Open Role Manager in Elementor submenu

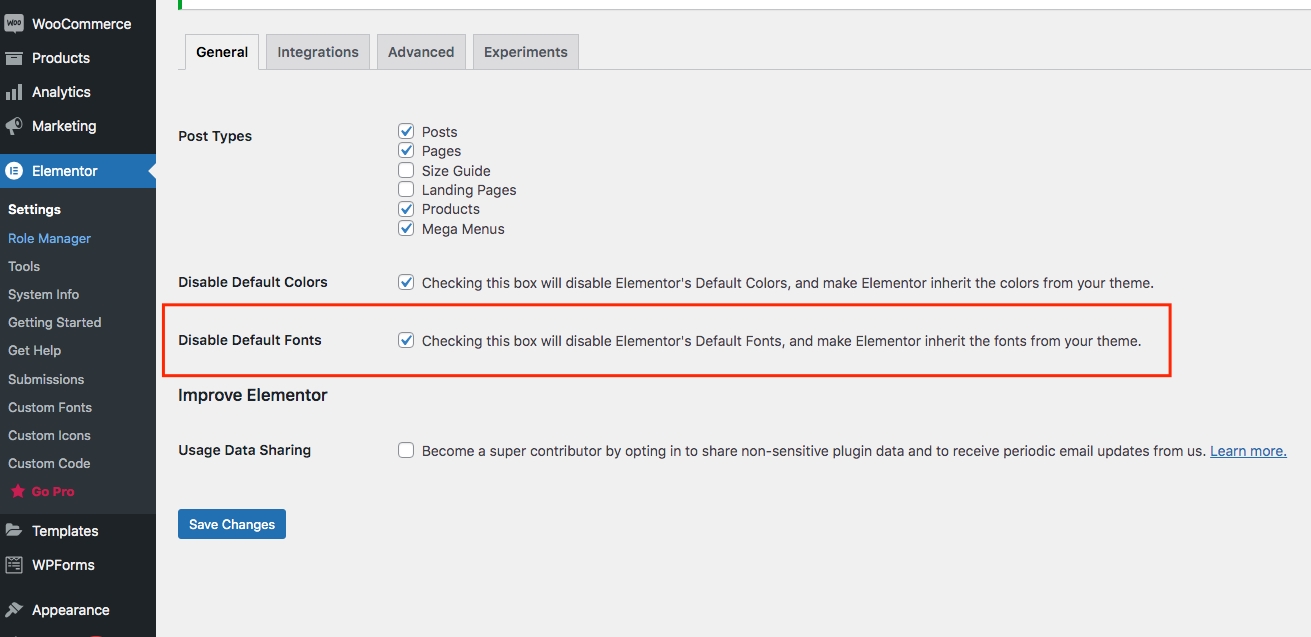pyautogui.click(x=49, y=238)
